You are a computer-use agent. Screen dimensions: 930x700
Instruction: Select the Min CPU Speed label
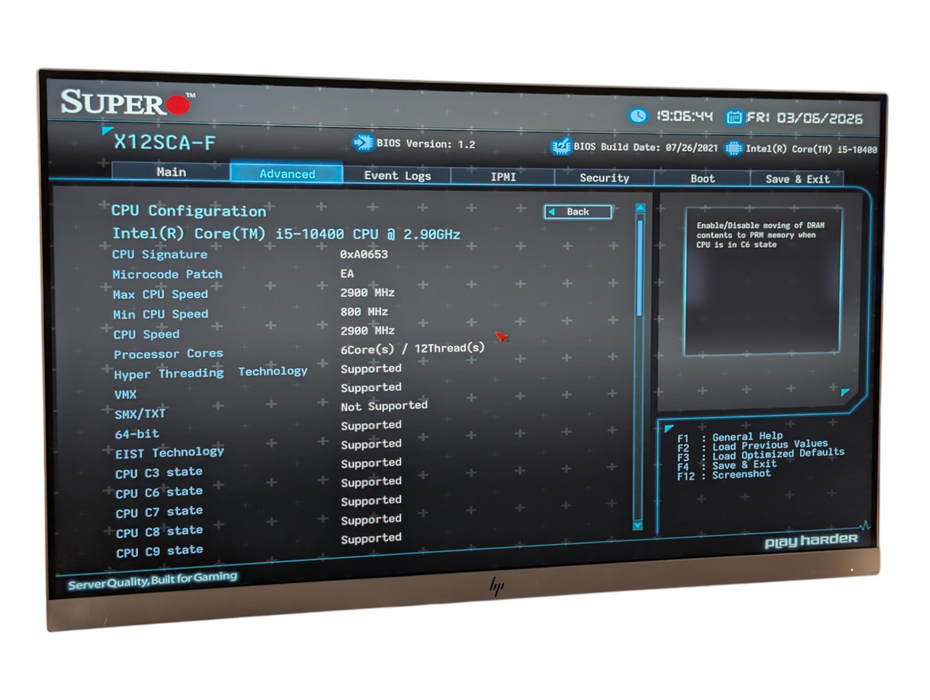coord(160,314)
